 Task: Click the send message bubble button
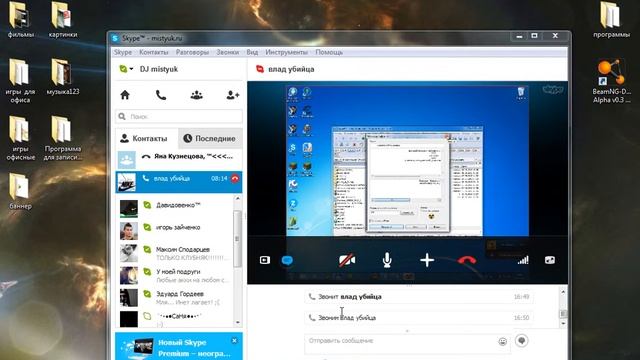pos(522,340)
